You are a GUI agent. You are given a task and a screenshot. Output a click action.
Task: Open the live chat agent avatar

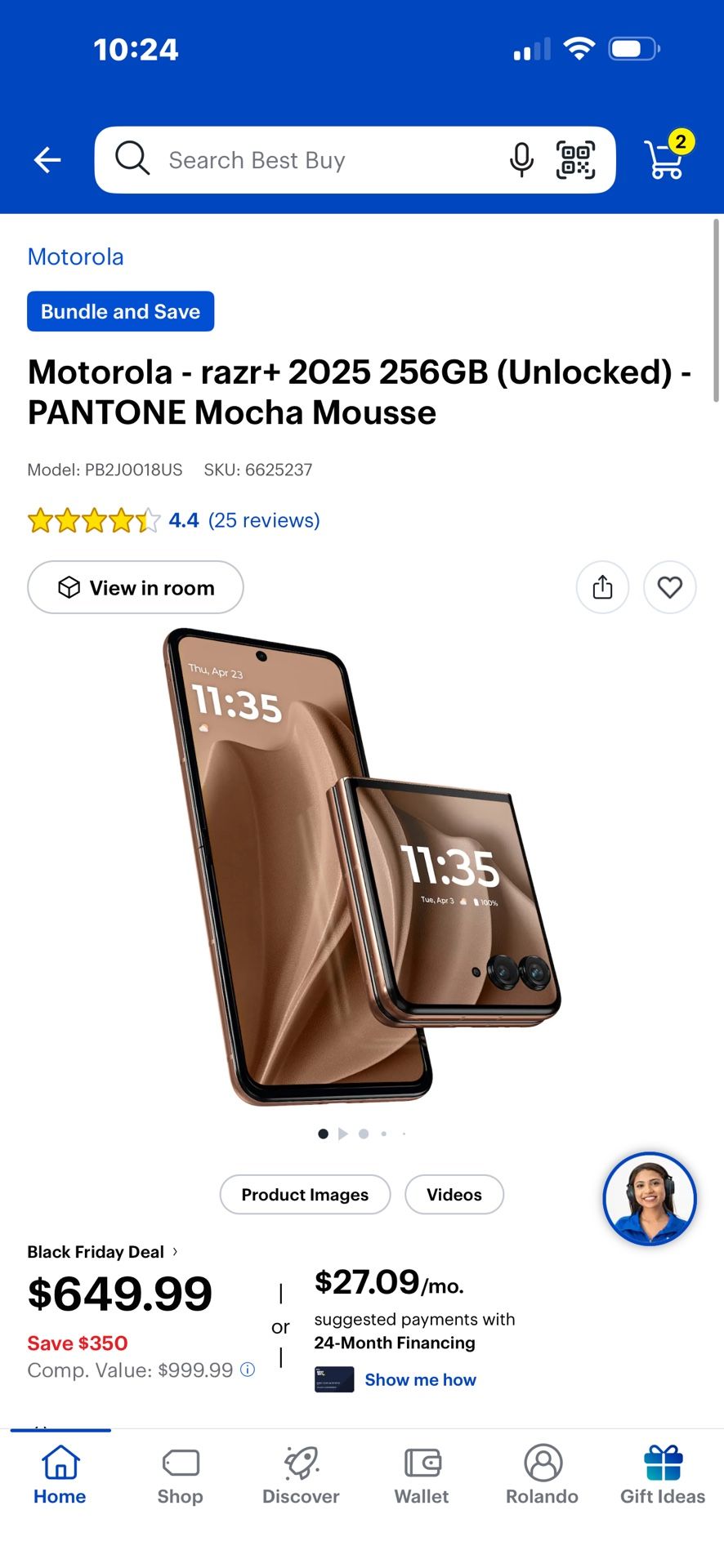[650, 1199]
